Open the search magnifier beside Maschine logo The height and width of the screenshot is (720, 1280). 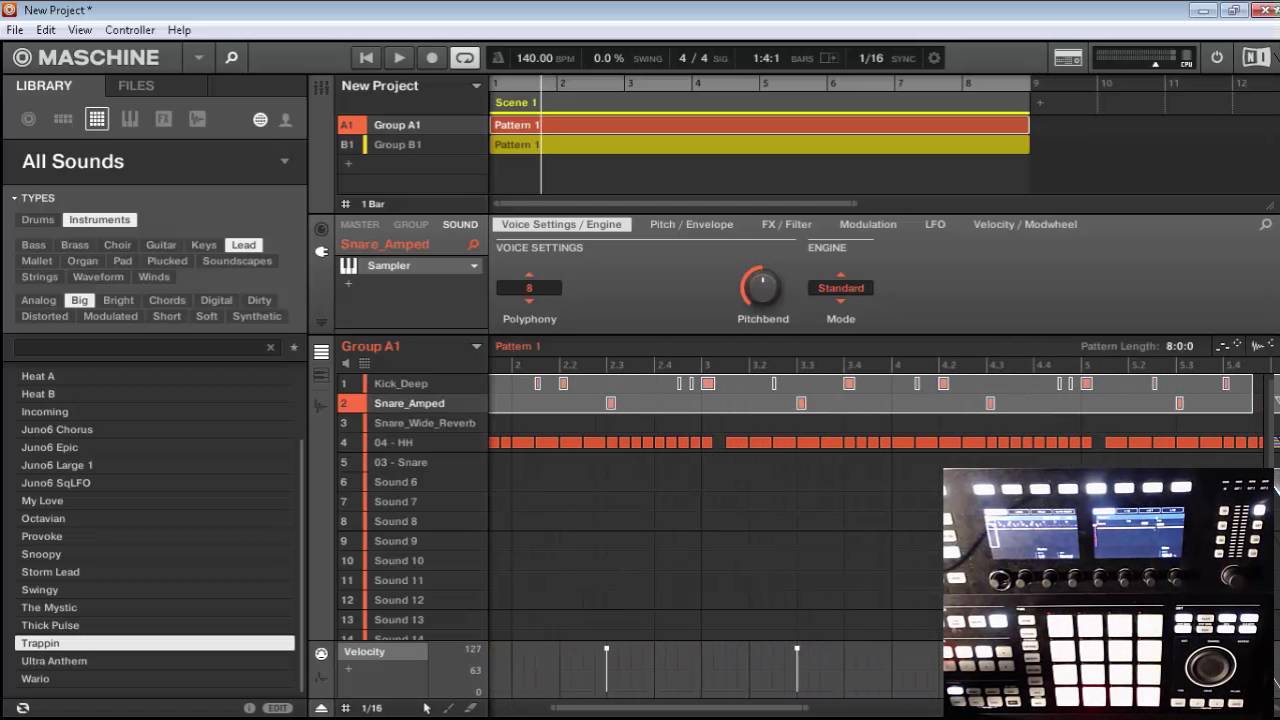point(231,58)
